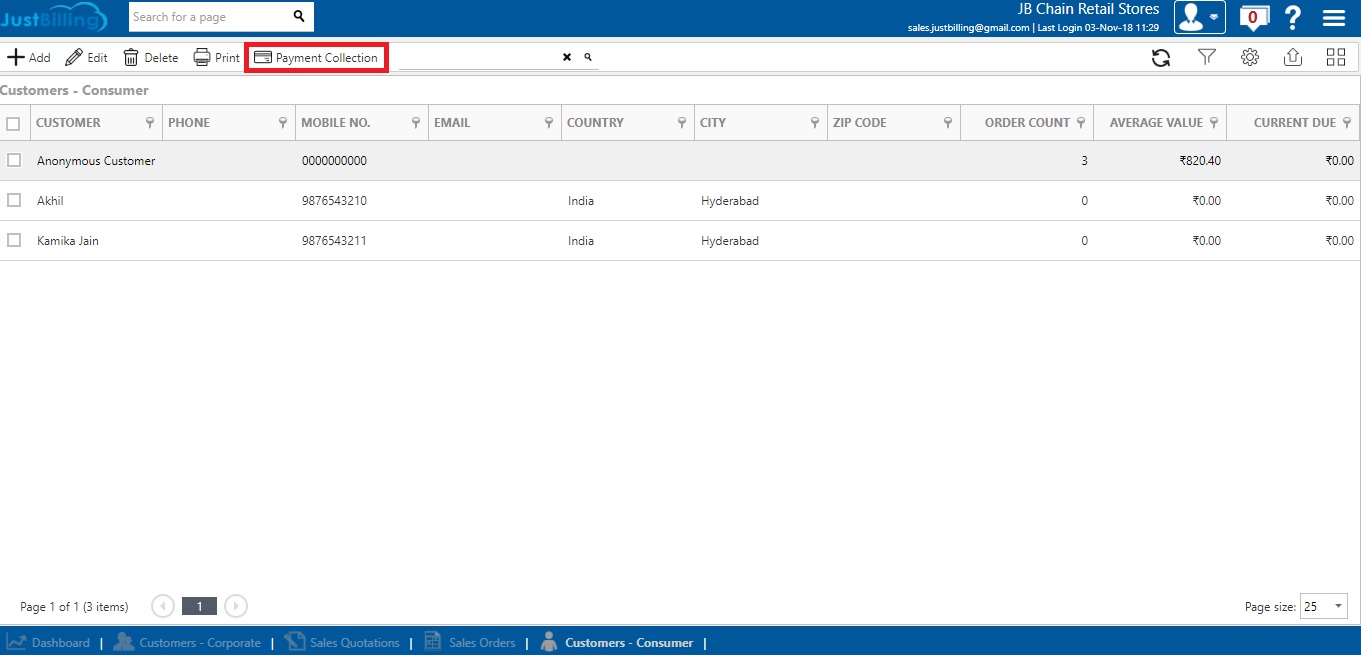Open the help question mark icon

pos(1293,17)
